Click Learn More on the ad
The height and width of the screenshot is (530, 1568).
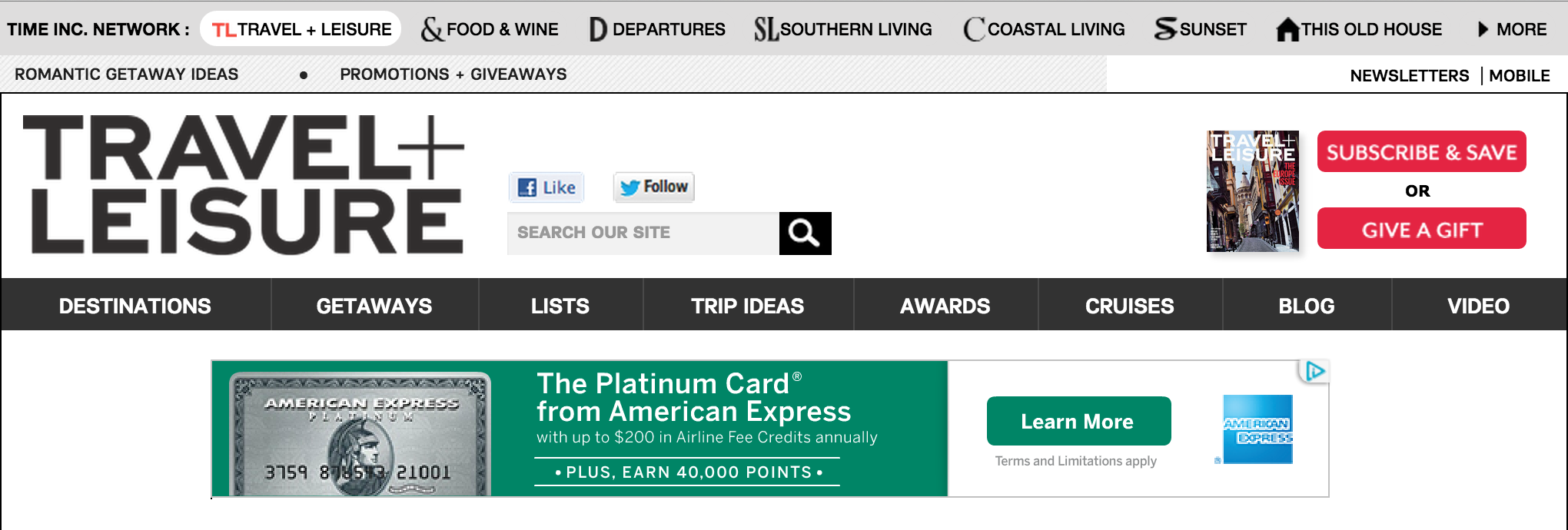tap(1078, 421)
